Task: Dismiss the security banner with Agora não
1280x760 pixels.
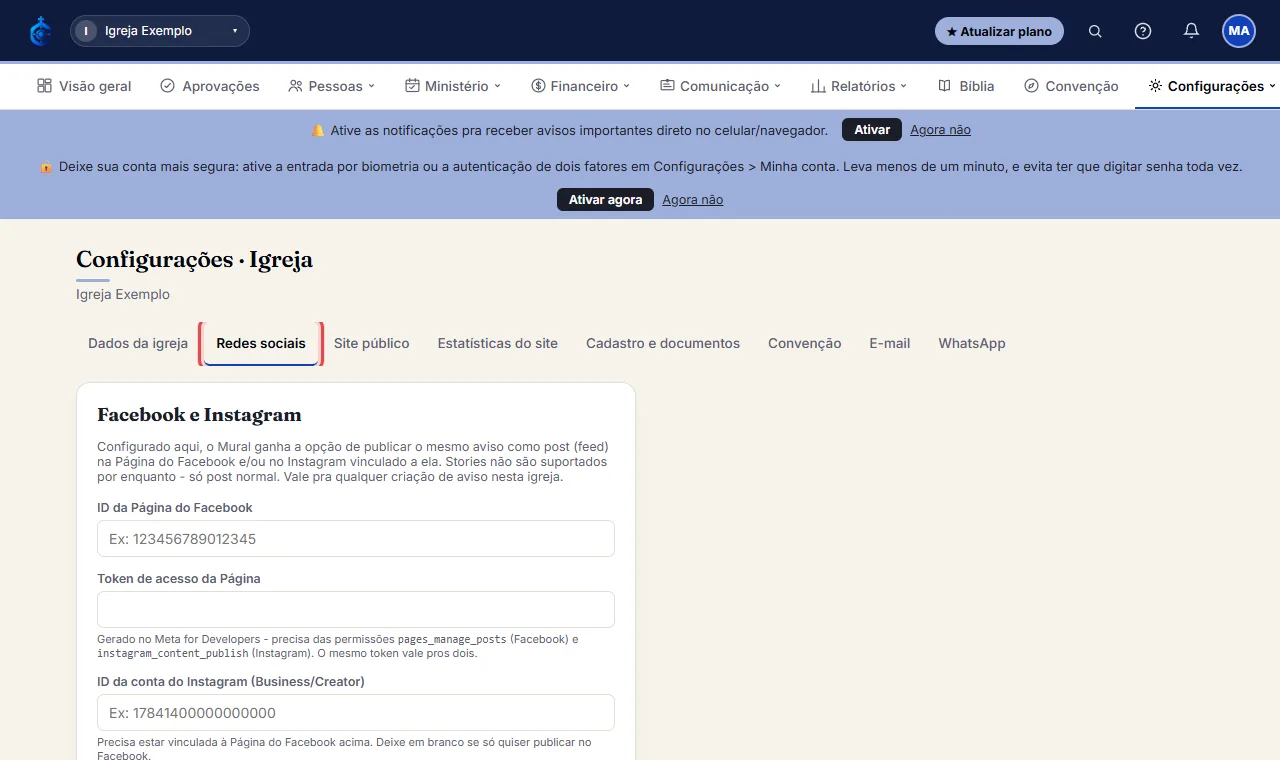Action: (692, 200)
